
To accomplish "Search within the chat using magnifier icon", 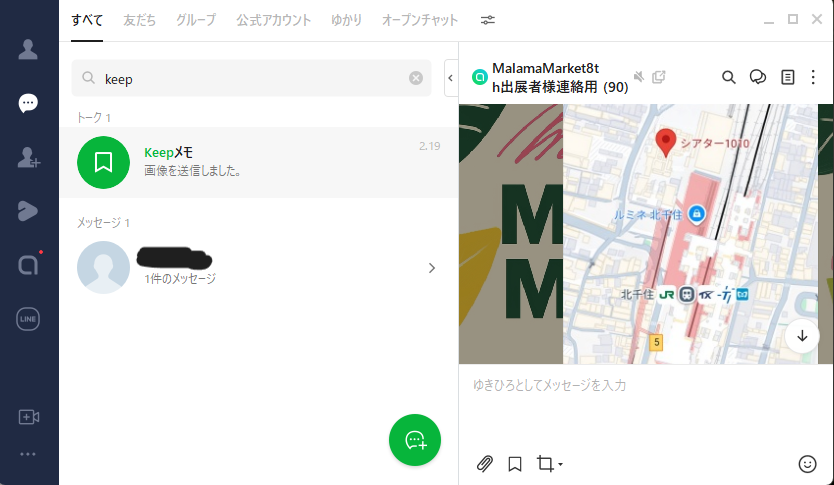I will coord(729,77).
